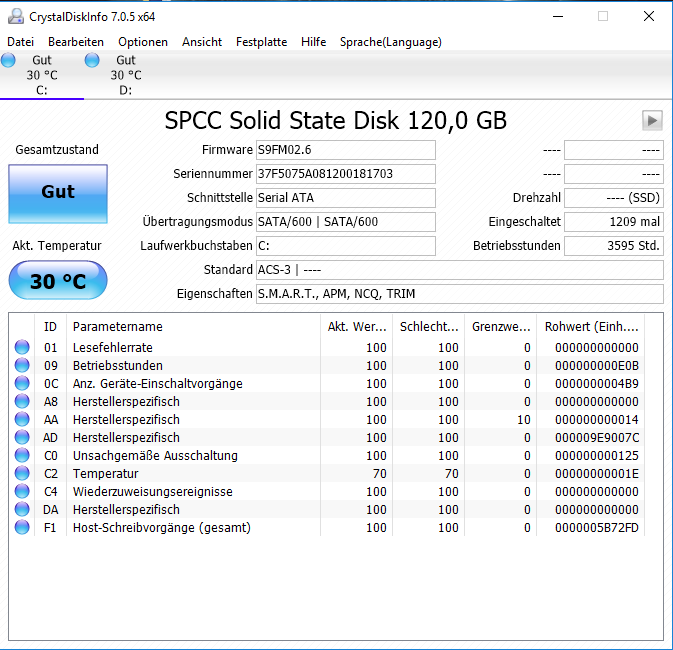This screenshot has width=673, height=650.
Task: Click the Gut health status button
Action: pos(58,194)
